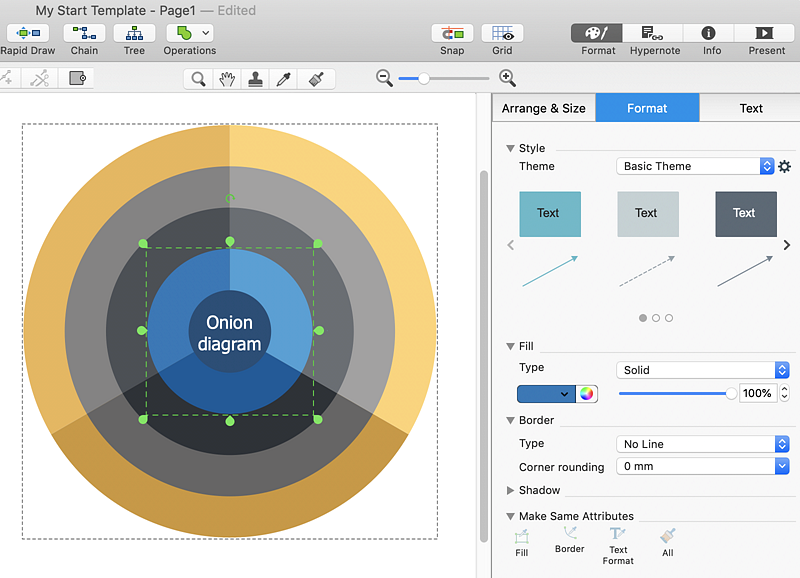Image resolution: width=800 pixels, height=578 pixels.
Task: Open the Basic Theme dropdown
Action: click(695, 166)
